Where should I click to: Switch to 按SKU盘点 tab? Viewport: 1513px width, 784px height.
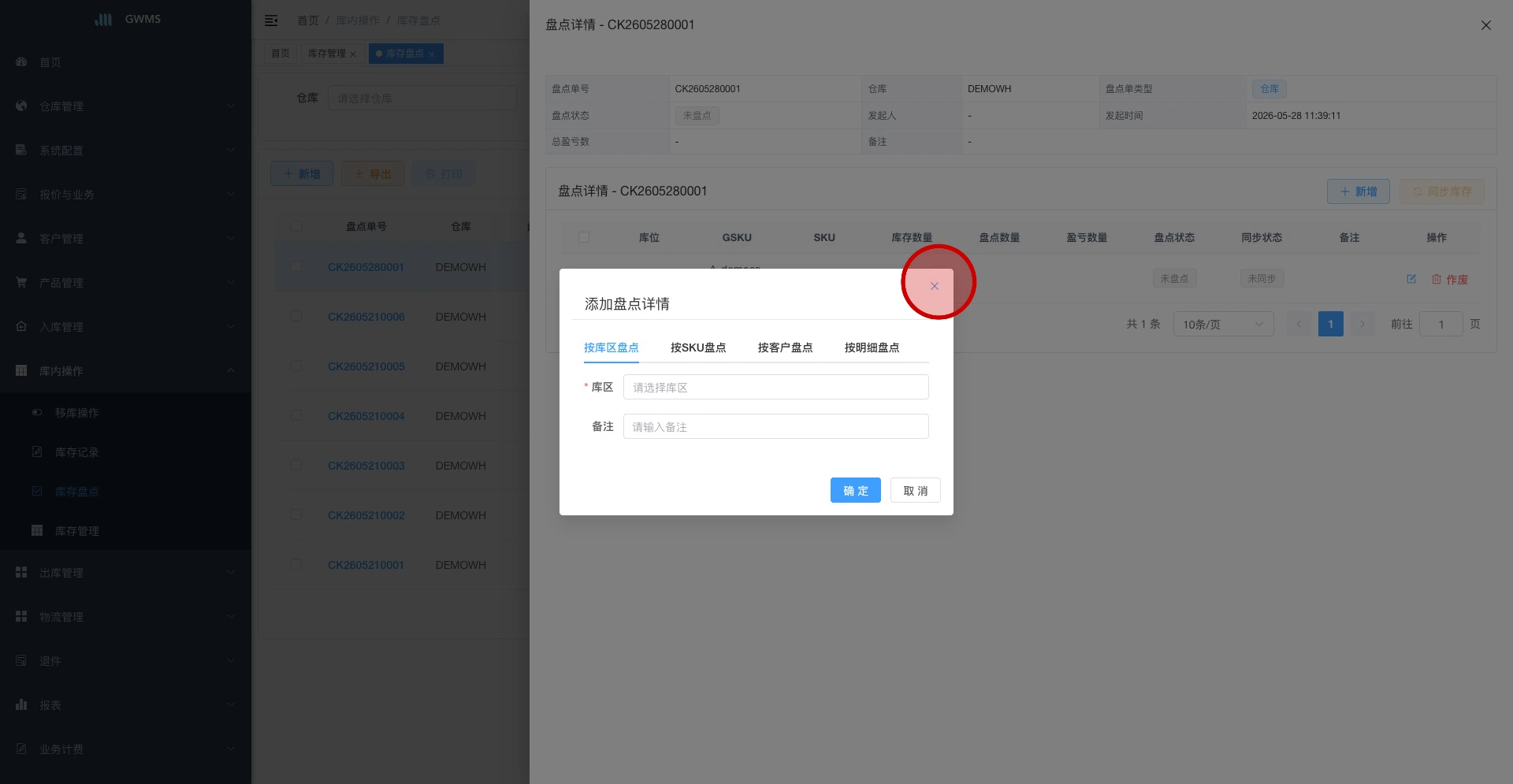pos(698,347)
